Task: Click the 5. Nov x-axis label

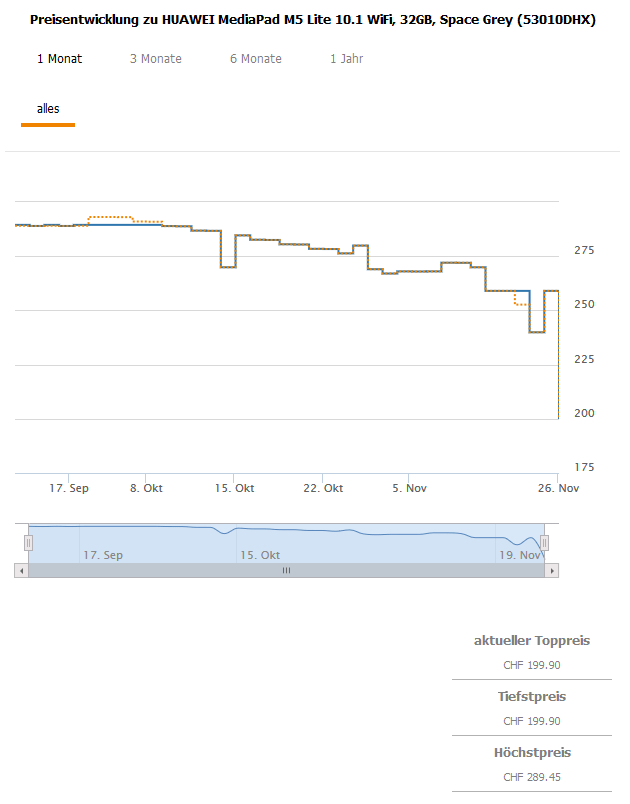Action: [x=410, y=488]
